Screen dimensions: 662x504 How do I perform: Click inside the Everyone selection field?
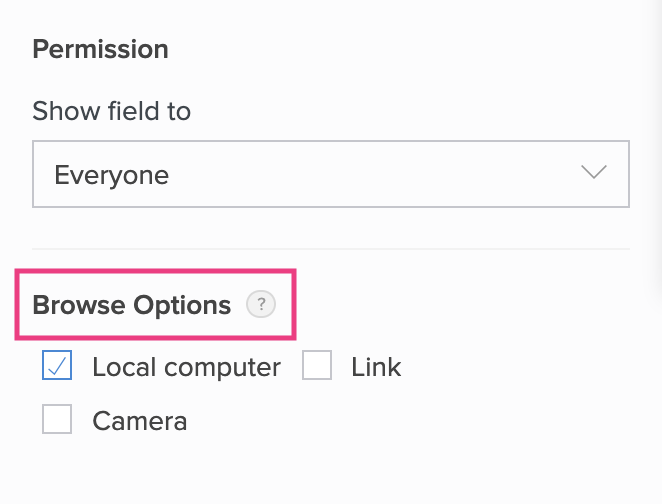click(300, 175)
